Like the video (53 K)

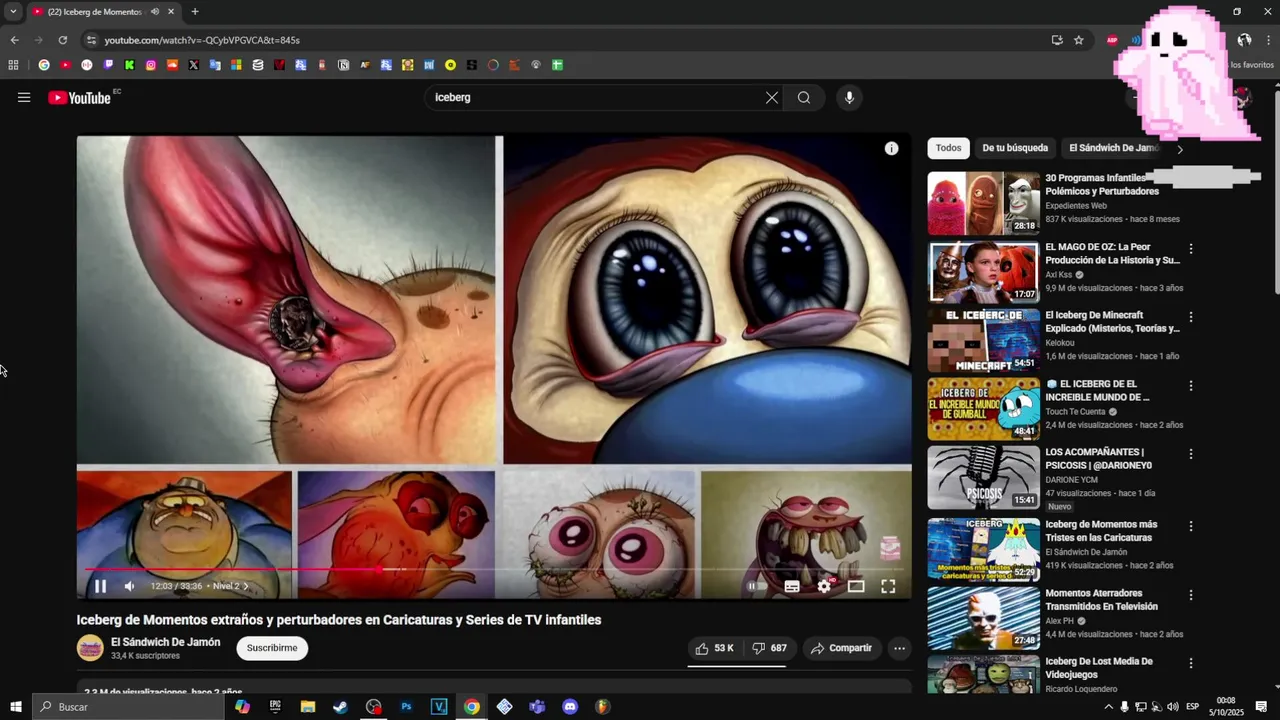coord(715,648)
